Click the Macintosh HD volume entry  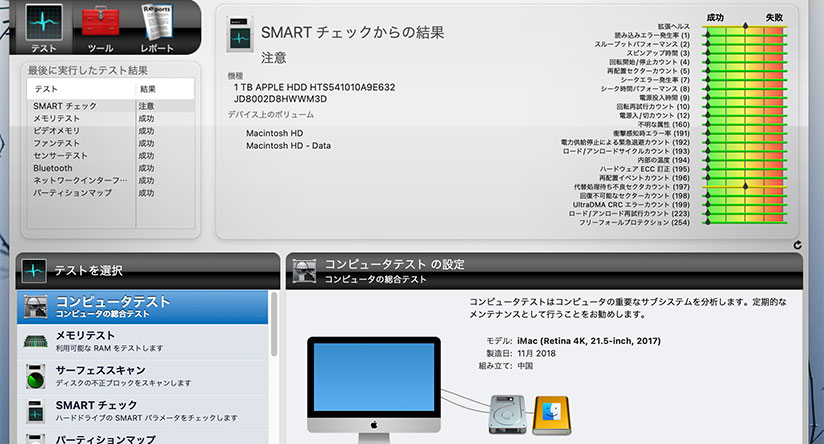point(274,133)
